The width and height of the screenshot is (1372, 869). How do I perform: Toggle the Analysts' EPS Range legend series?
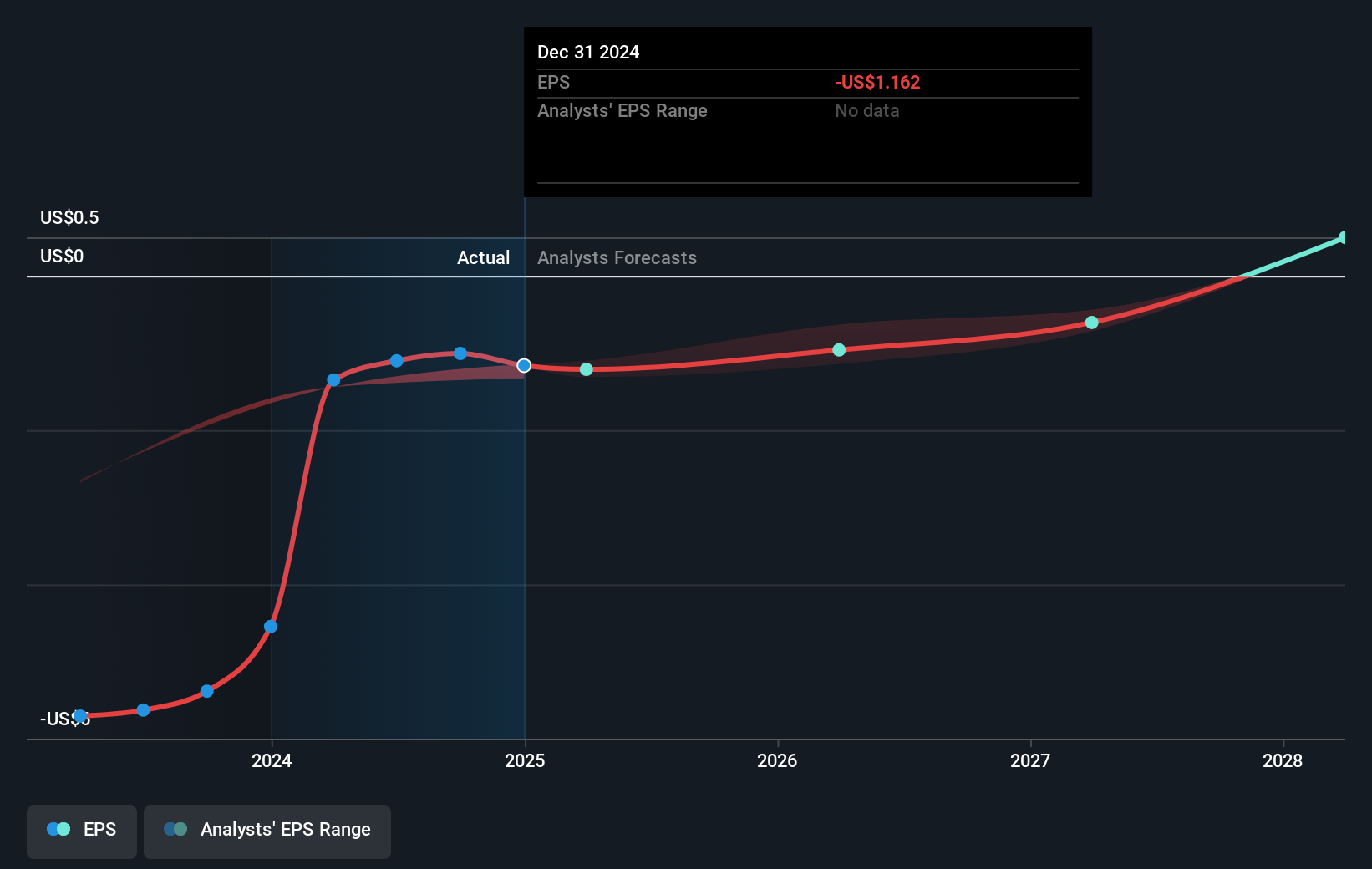267,831
